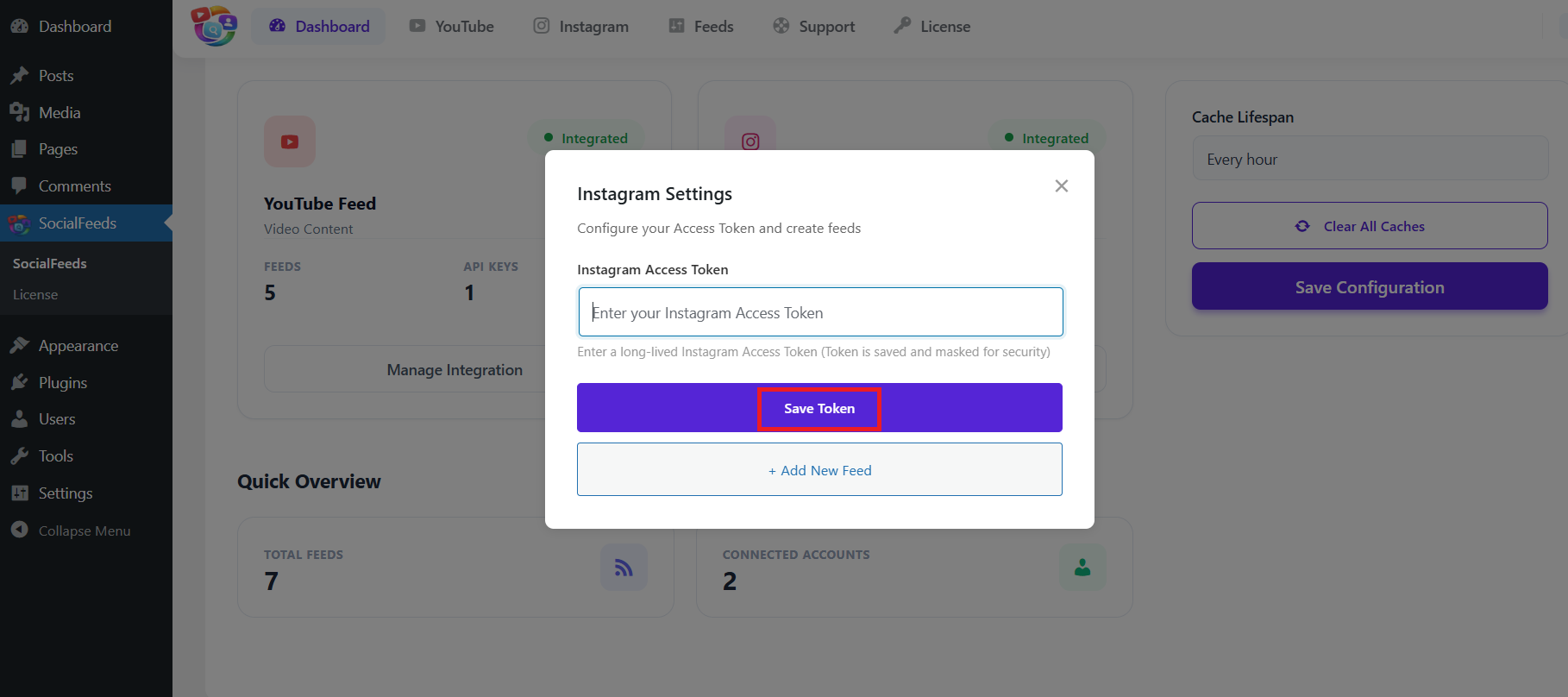Click Clear All Caches button
The width and height of the screenshot is (1568, 697).
pyautogui.click(x=1370, y=226)
